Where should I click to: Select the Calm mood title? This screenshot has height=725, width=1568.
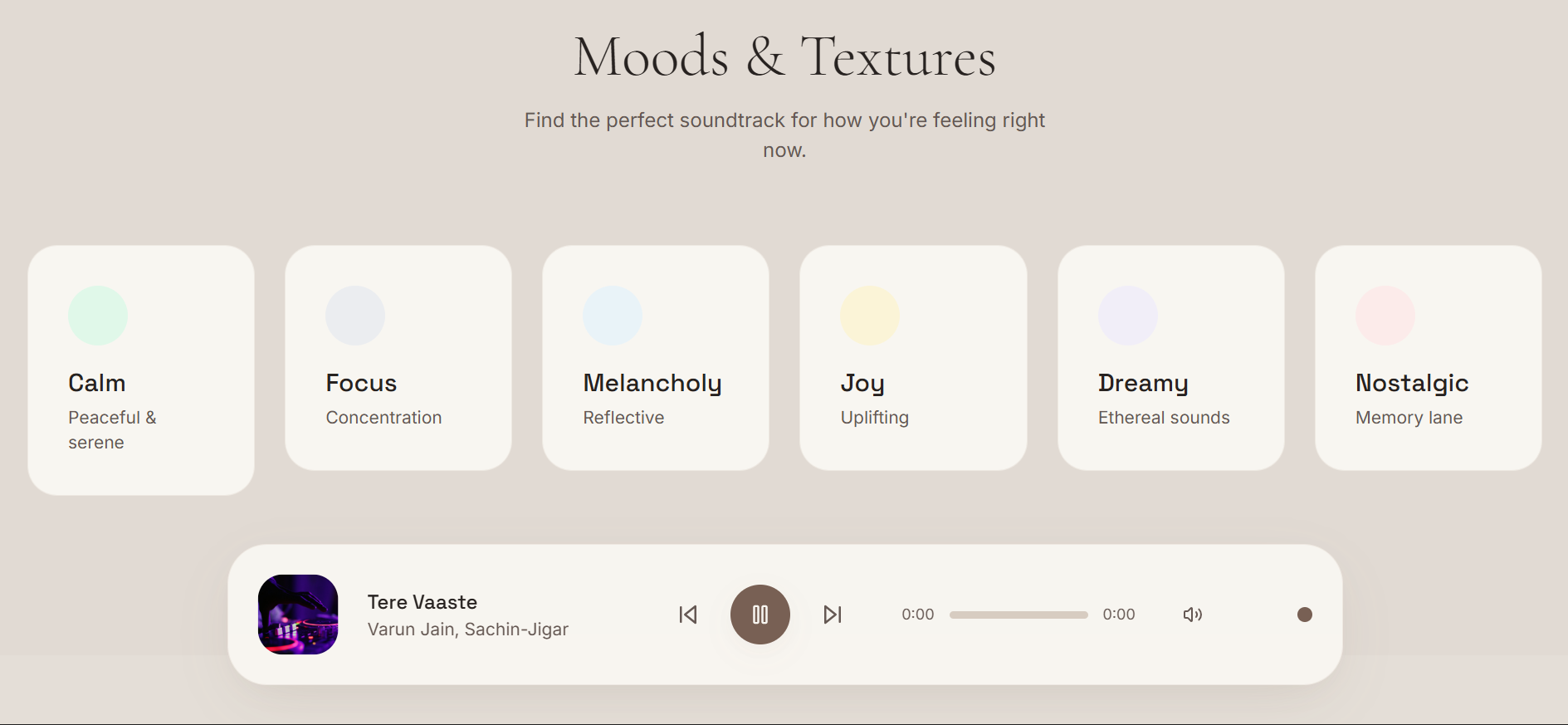coord(97,383)
